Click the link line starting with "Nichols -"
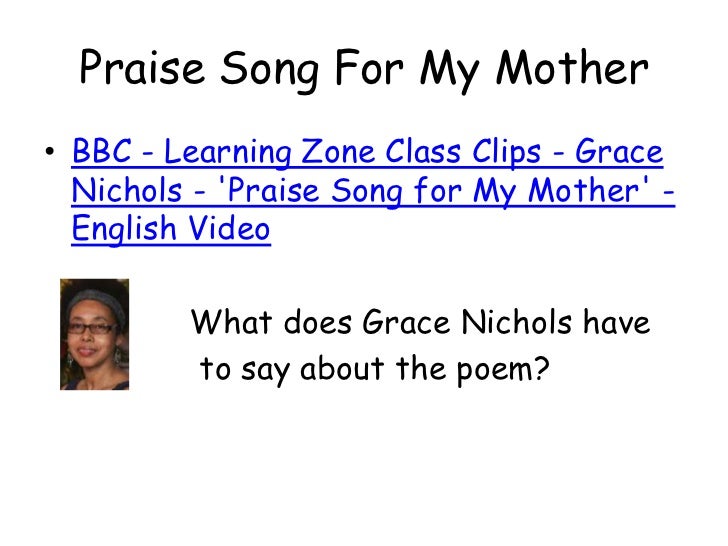This screenshot has height=546, width=728. [373, 190]
